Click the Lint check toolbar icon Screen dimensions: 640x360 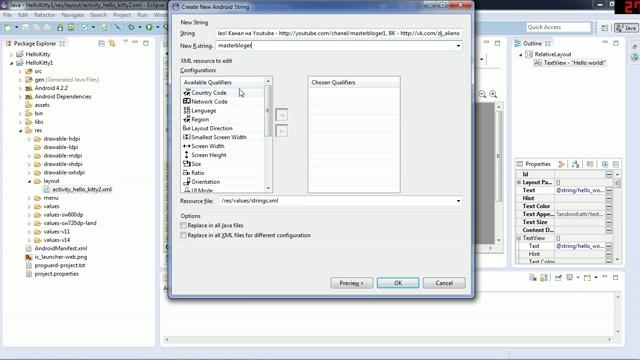(x=84, y=27)
